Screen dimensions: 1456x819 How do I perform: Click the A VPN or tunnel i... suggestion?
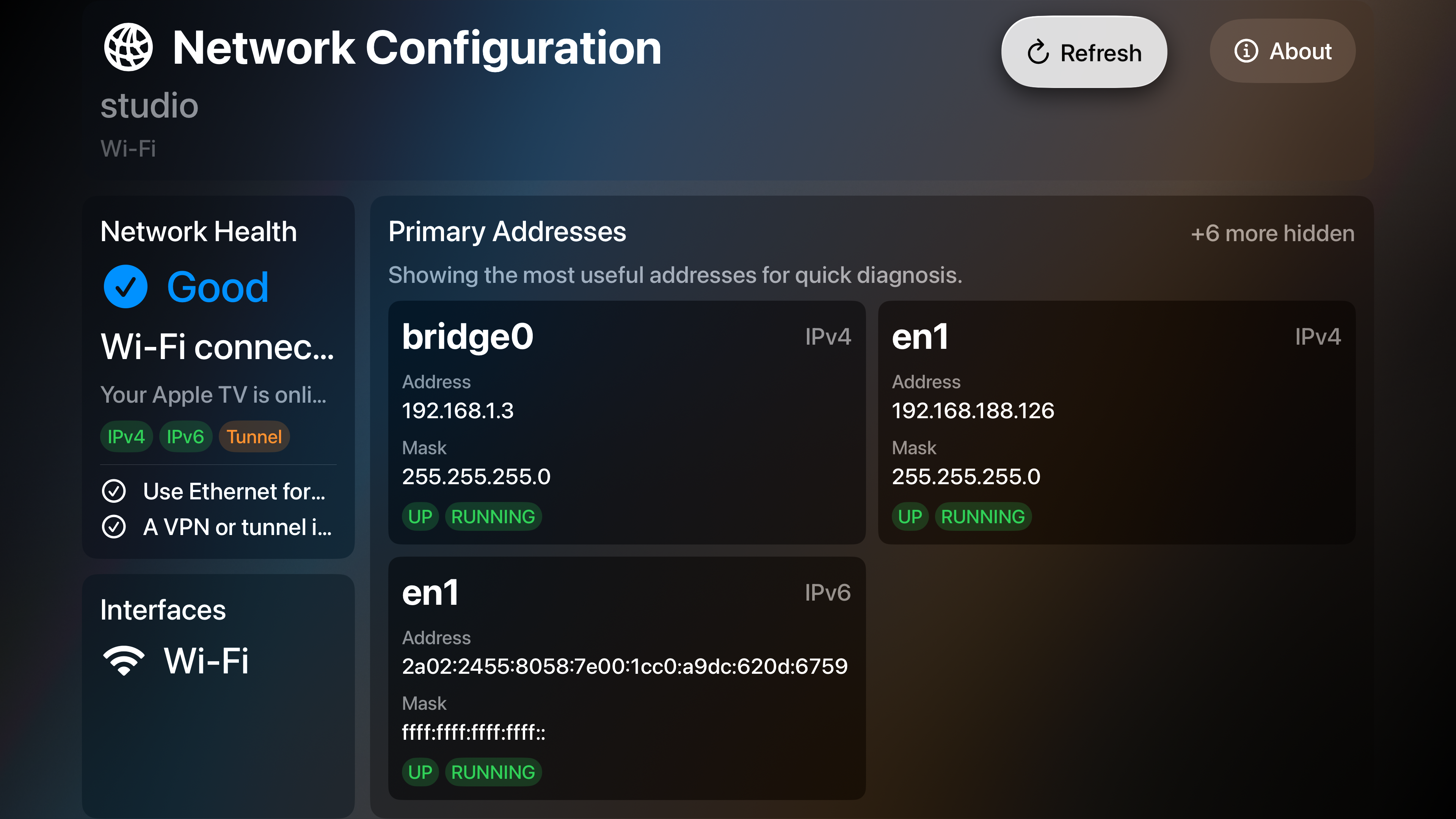(x=237, y=527)
